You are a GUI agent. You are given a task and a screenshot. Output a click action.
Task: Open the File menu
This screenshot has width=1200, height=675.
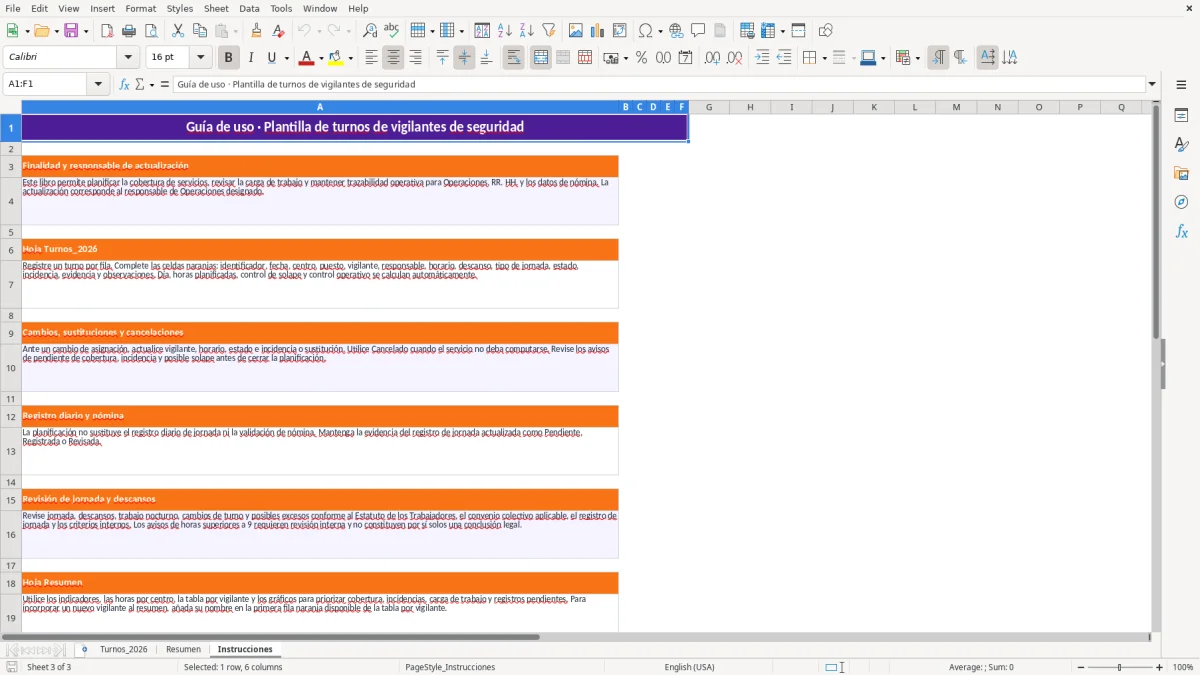[x=13, y=8]
